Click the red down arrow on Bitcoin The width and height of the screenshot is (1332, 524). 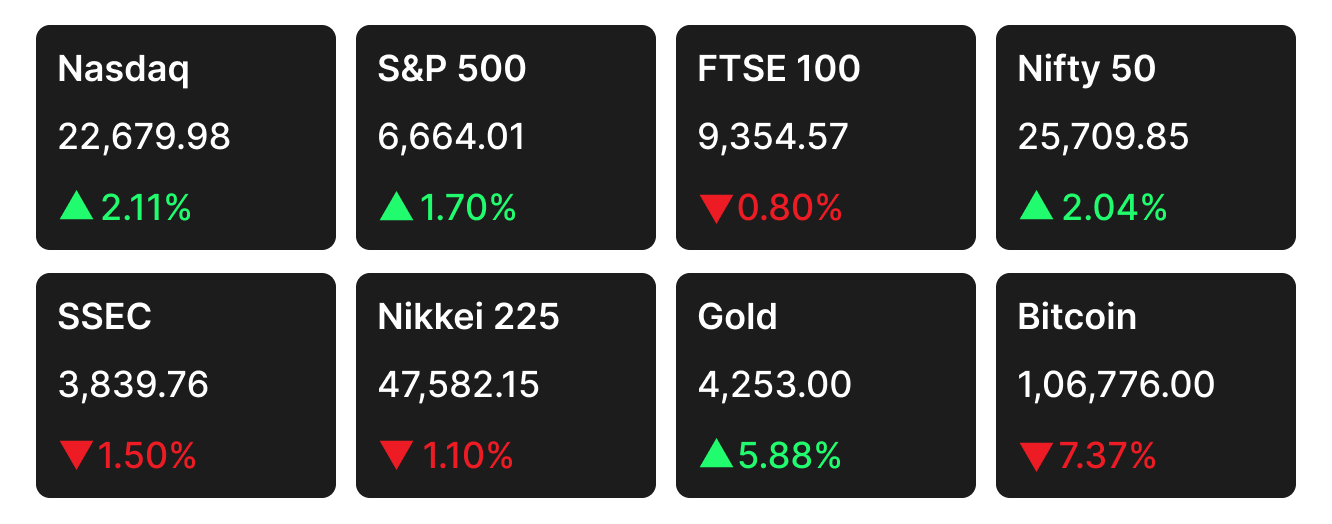(1036, 457)
